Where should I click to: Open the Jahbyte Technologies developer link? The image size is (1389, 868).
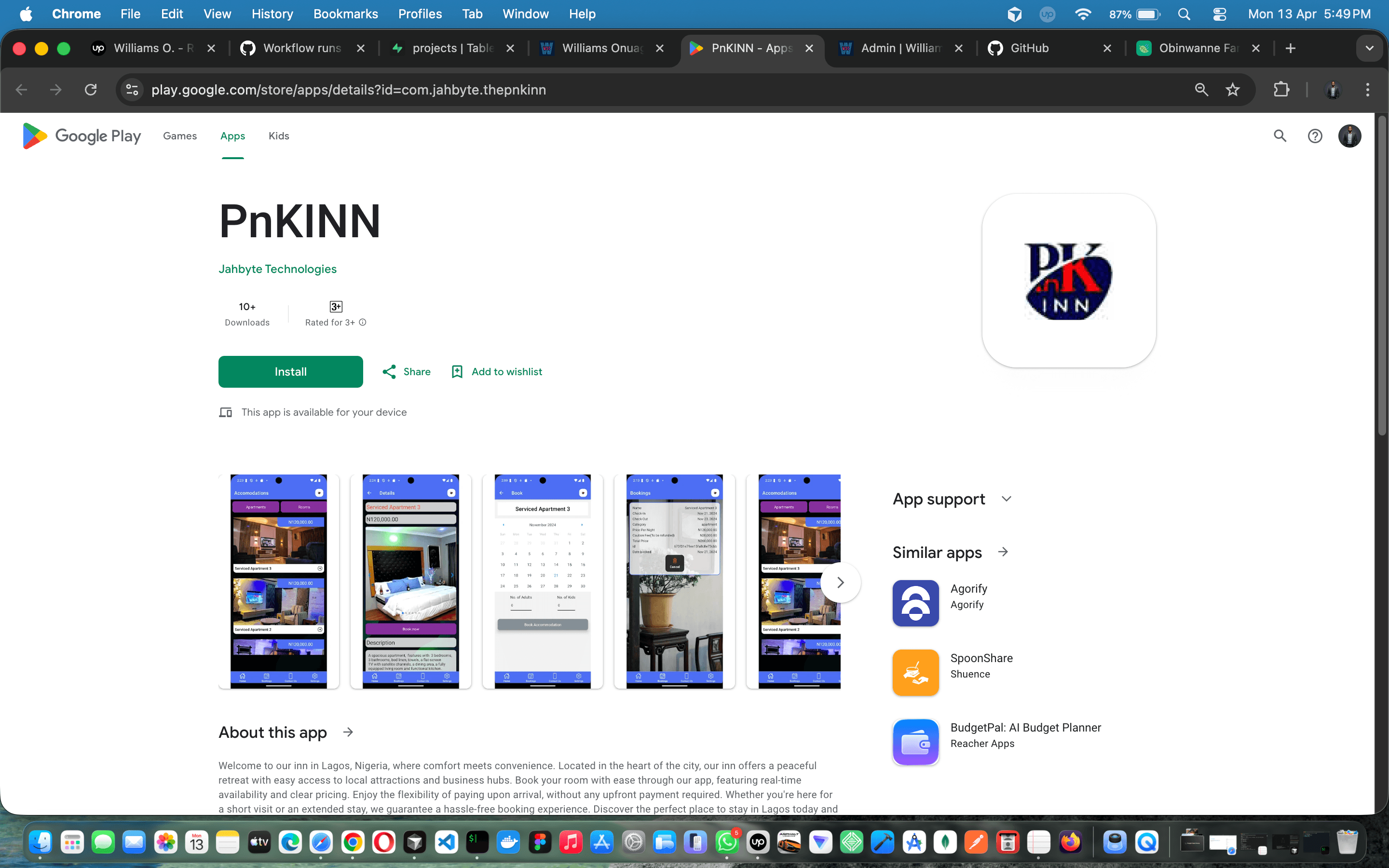click(277, 269)
